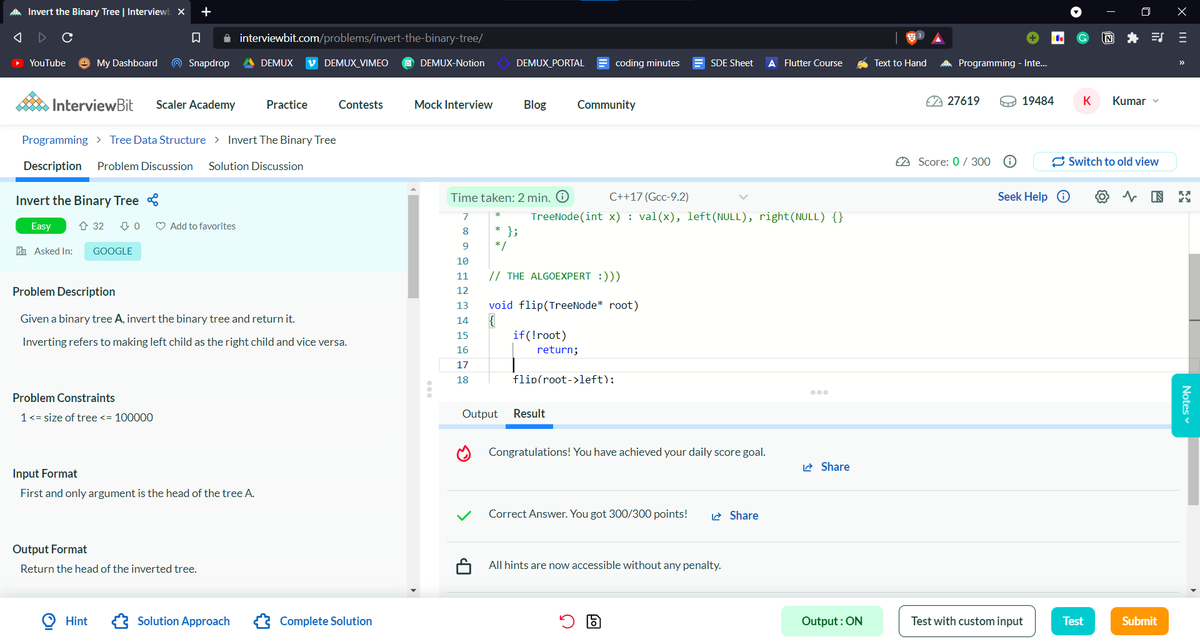Click the Grammarly extension icon
The width and height of the screenshot is (1200, 644).
click(1082, 39)
